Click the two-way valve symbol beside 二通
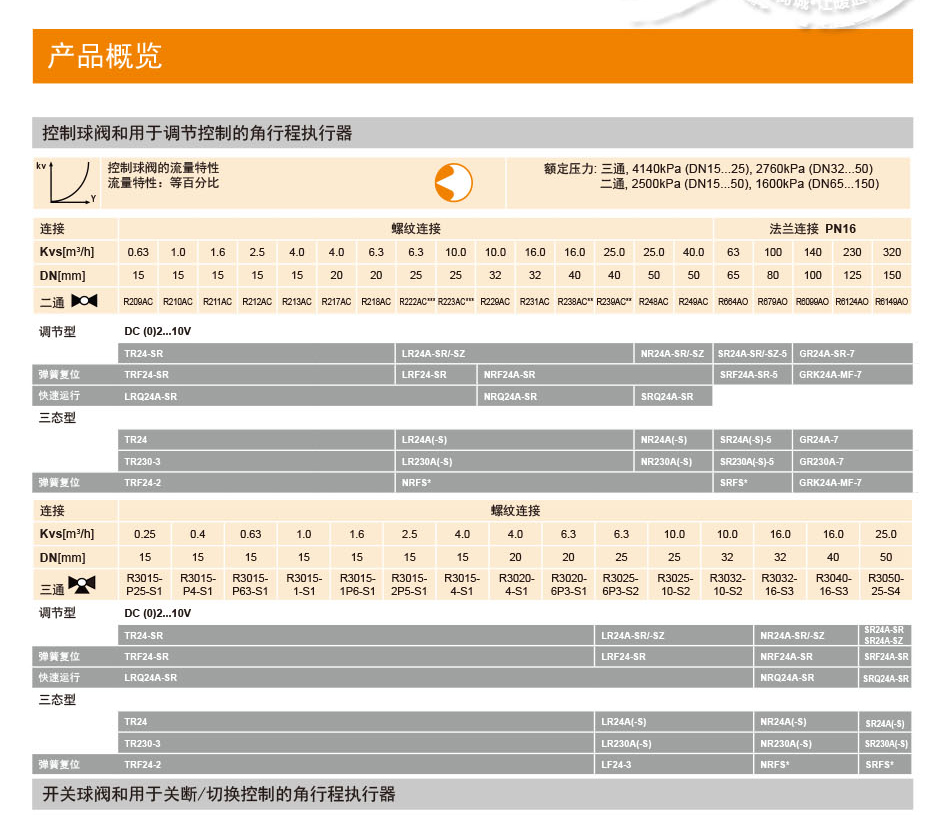The image size is (940, 815). pos(84,301)
